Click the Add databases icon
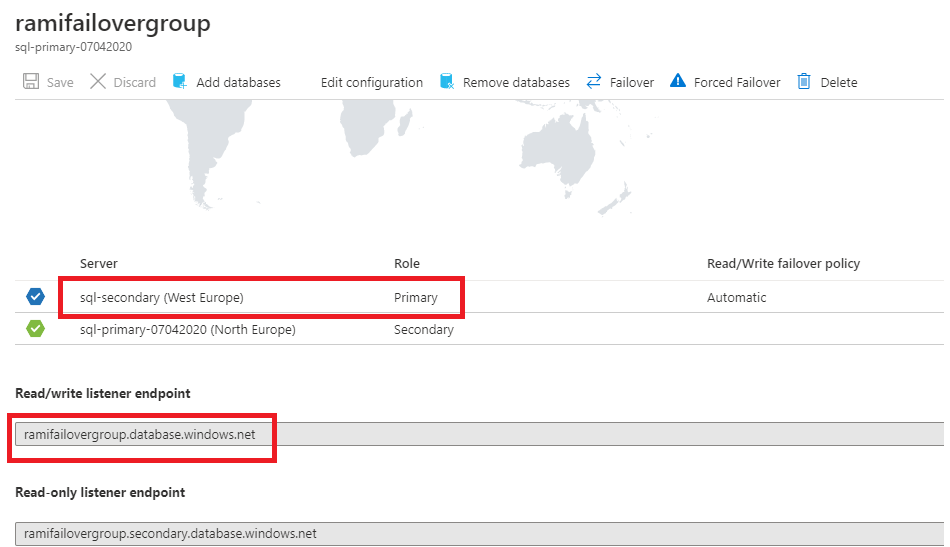Image resolution: width=950 pixels, height=547 pixels. [x=180, y=82]
